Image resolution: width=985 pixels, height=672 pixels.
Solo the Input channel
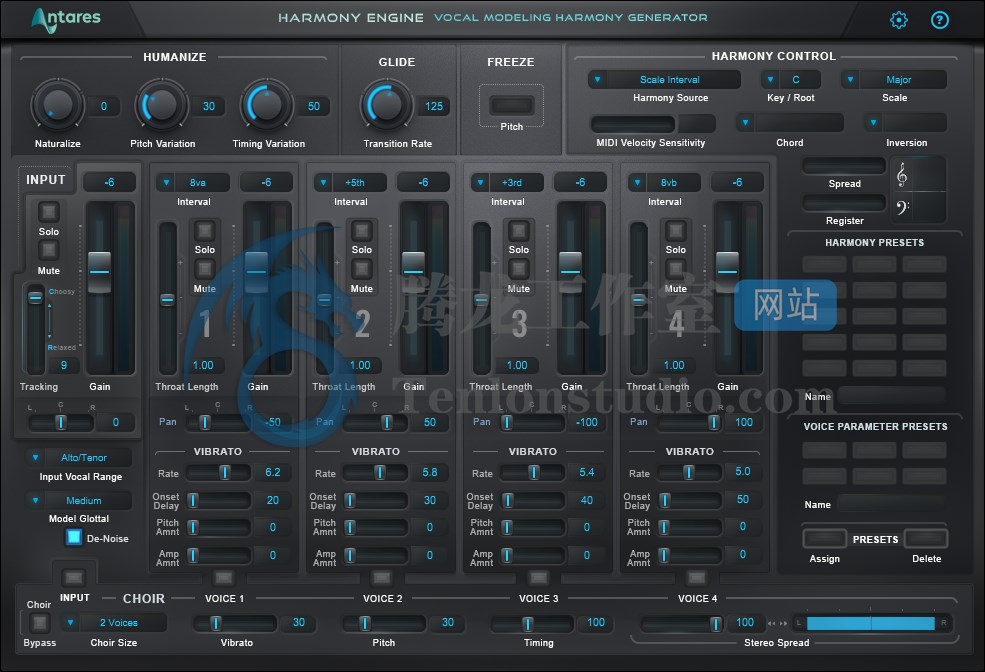[48, 212]
